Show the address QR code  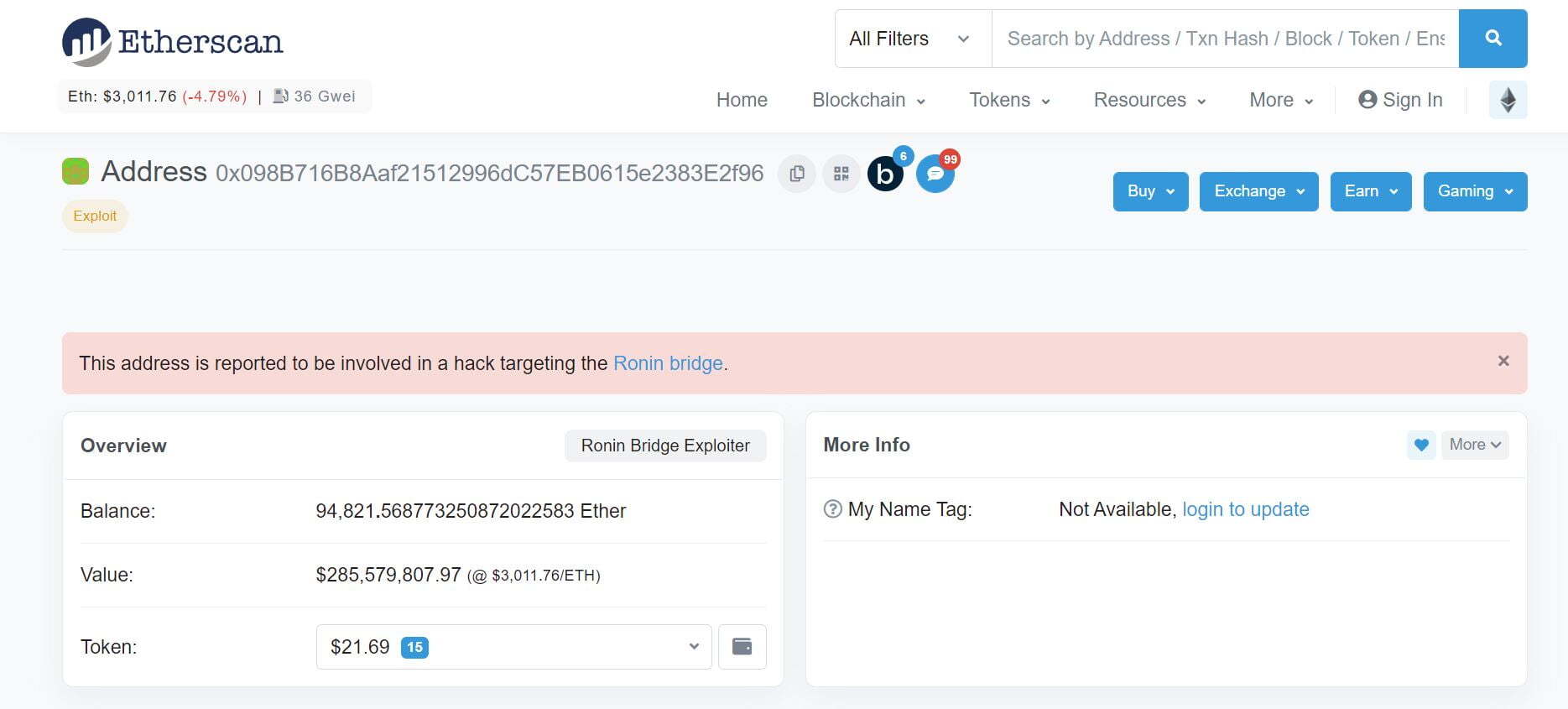pos(841,174)
